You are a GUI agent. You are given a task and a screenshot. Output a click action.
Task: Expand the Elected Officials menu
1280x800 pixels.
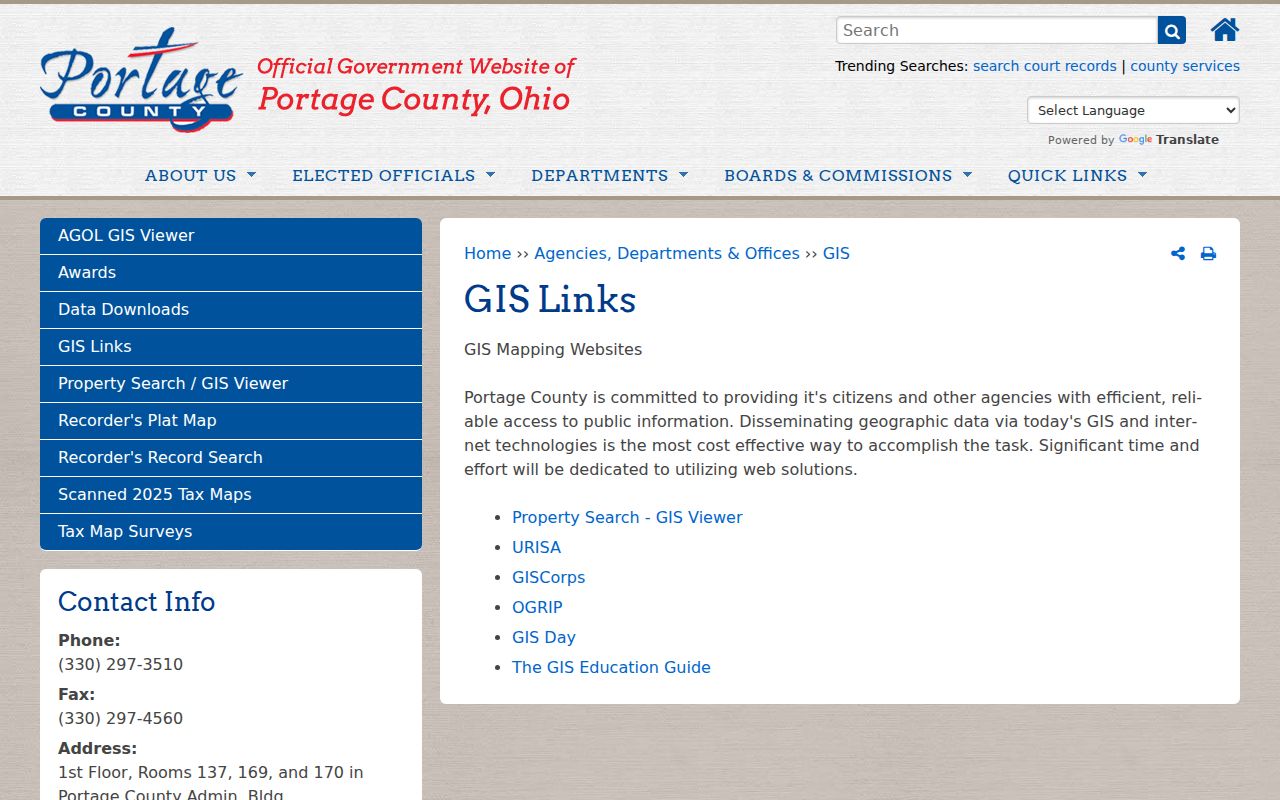(x=393, y=175)
